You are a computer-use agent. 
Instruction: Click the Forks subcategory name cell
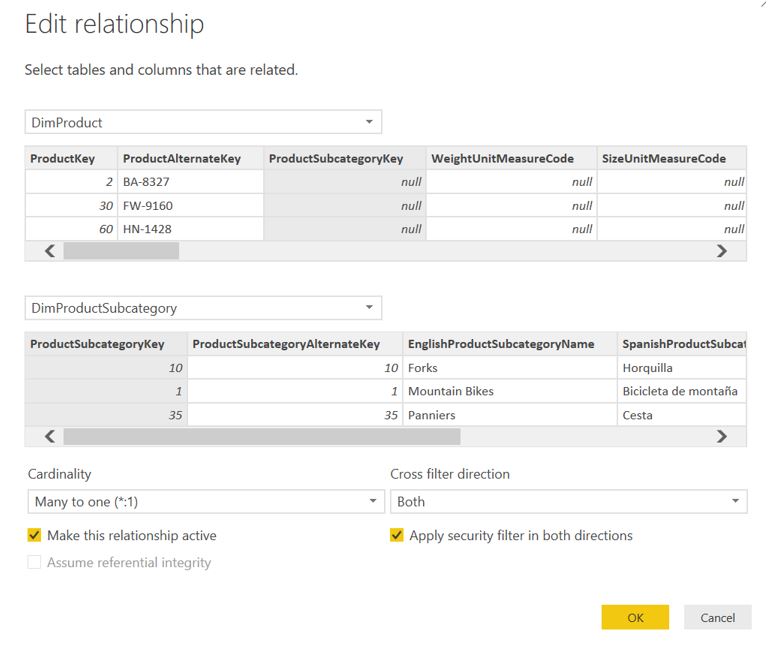(x=510, y=368)
